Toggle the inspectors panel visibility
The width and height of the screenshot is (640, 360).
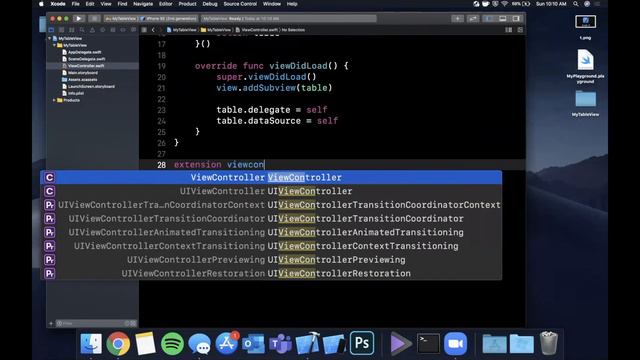(516, 19)
